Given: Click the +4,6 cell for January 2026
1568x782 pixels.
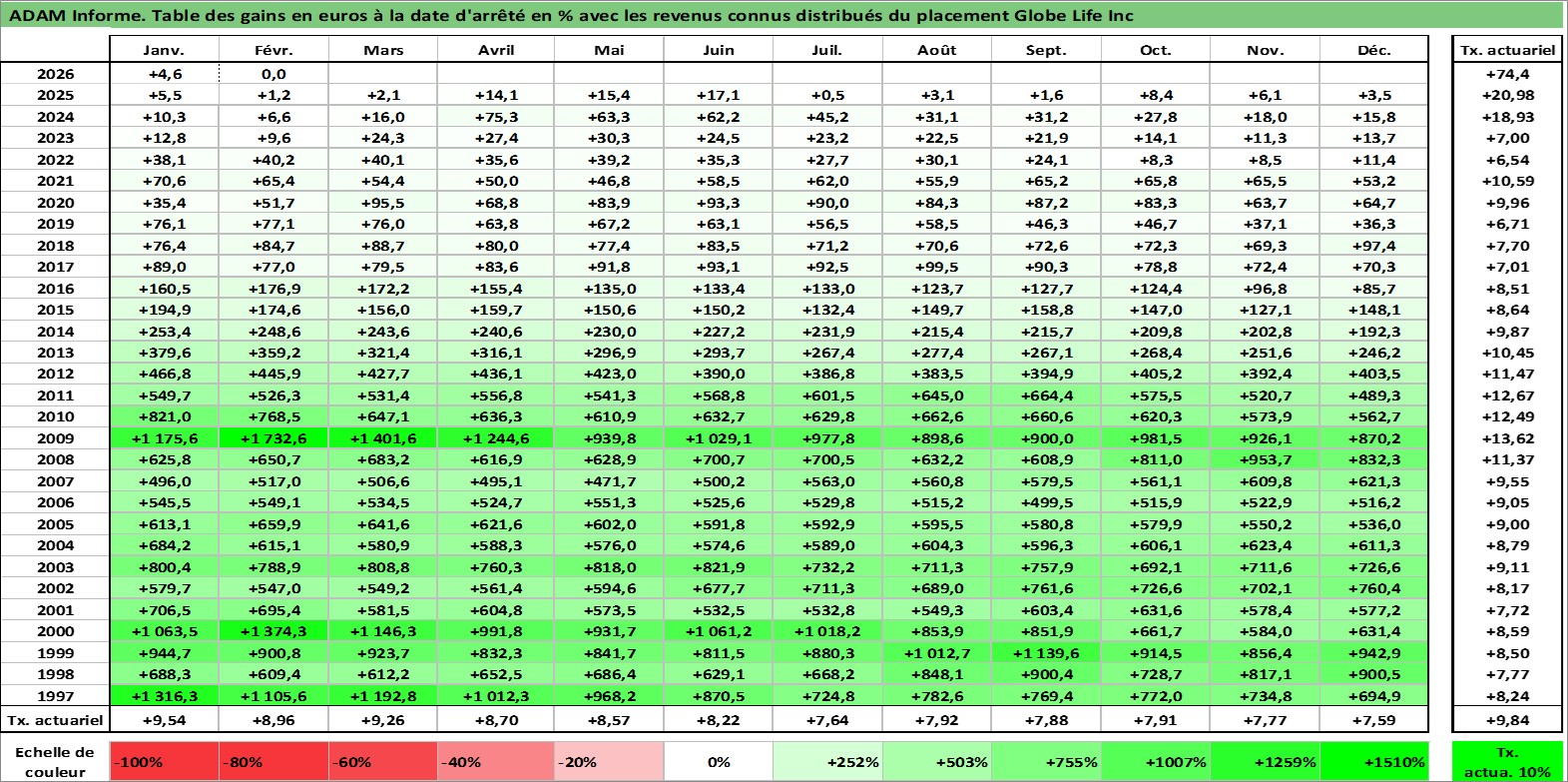Looking at the screenshot, I should click(x=164, y=74).
